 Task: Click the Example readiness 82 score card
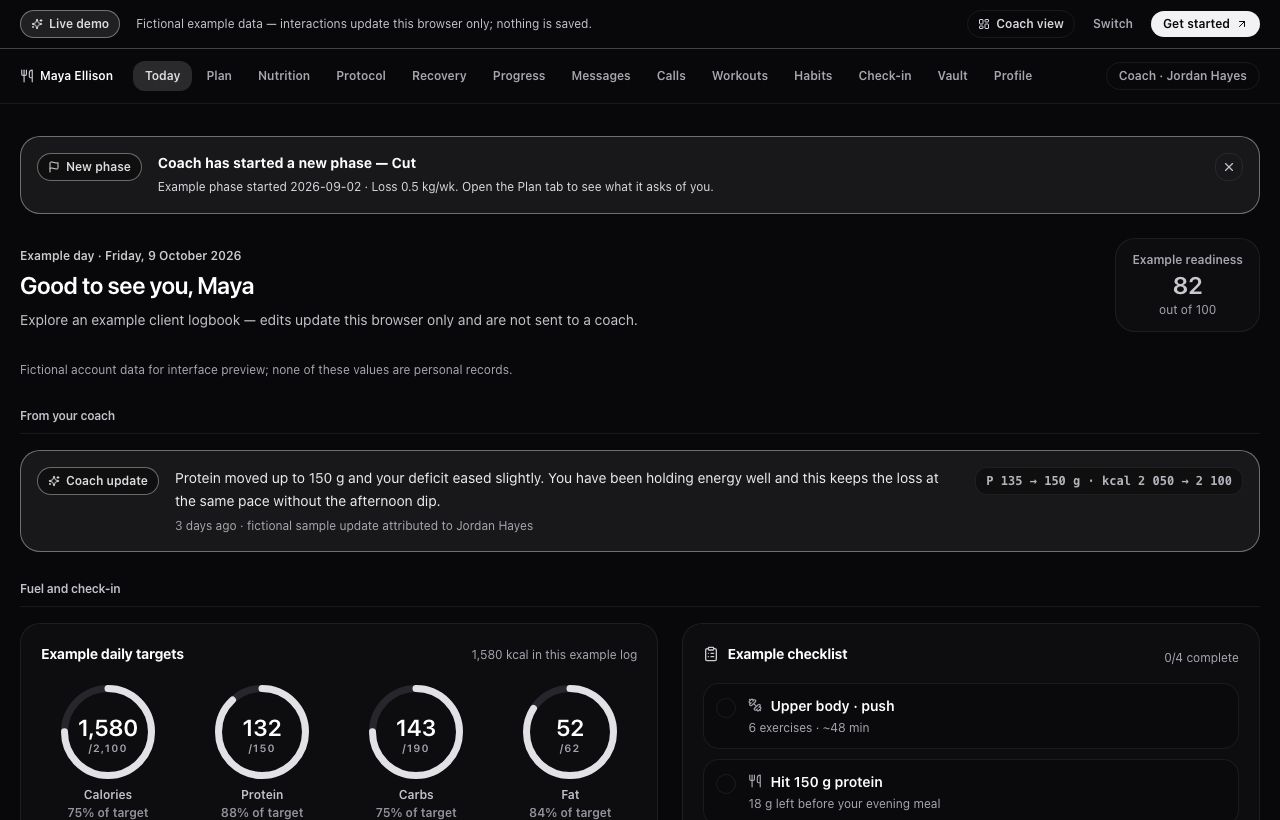pos(1187,285)
